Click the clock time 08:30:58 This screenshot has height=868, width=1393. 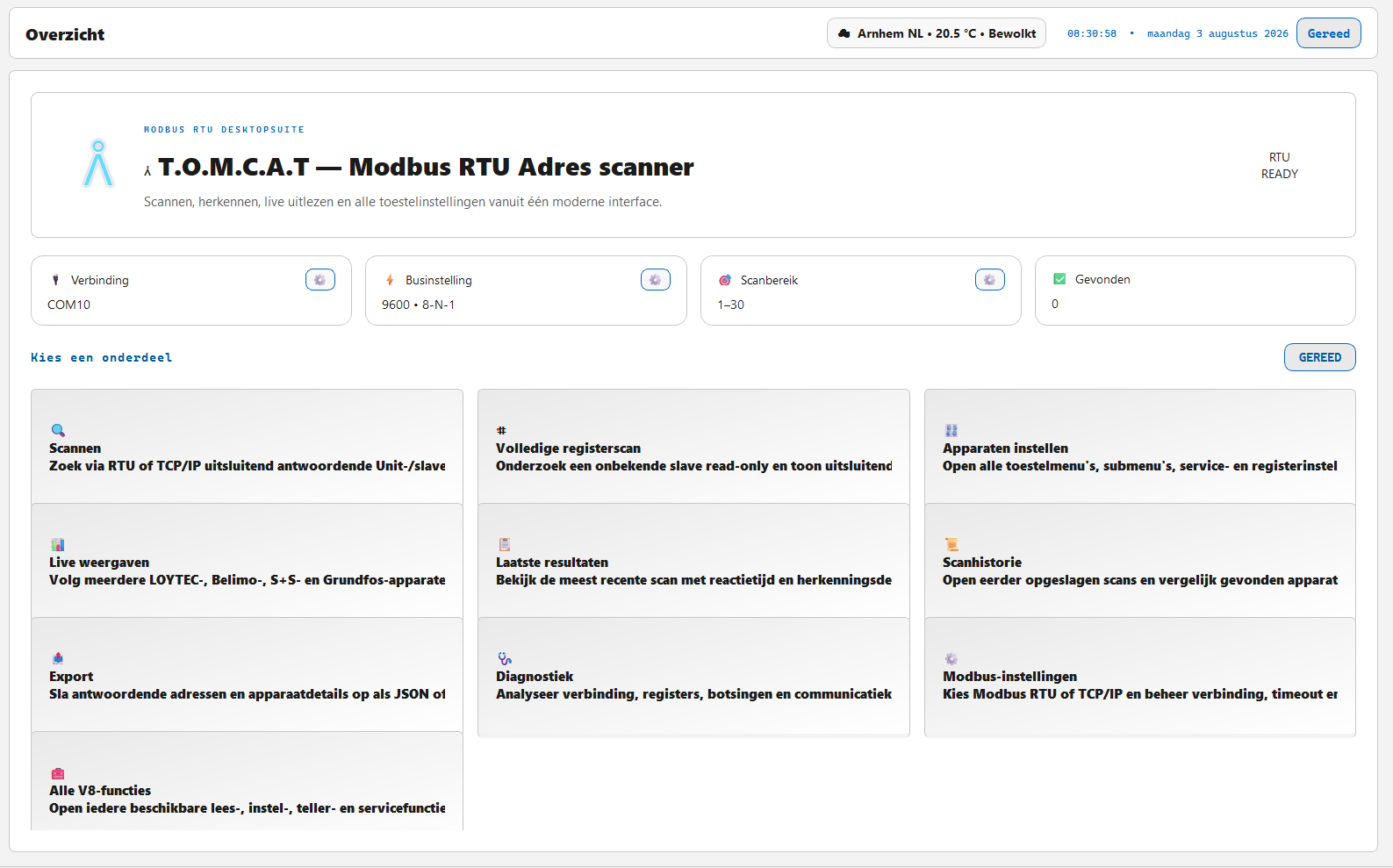(x=1092, y=33)
